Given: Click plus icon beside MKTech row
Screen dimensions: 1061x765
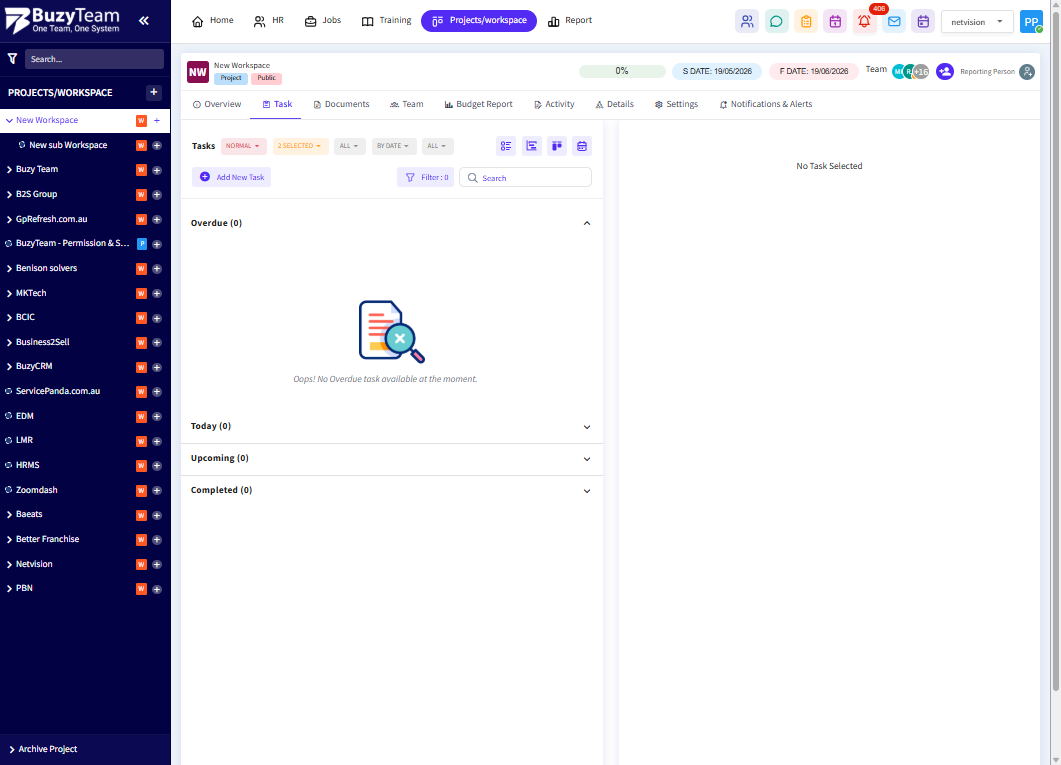Looking at the screenshot, I should pos(157,294).
